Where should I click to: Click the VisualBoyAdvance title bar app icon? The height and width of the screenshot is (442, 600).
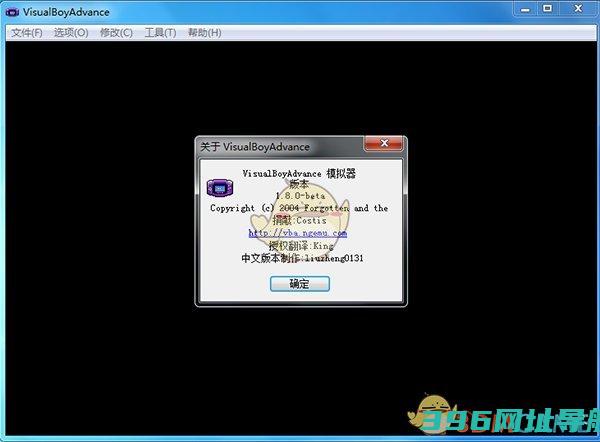tap(12, 12)
